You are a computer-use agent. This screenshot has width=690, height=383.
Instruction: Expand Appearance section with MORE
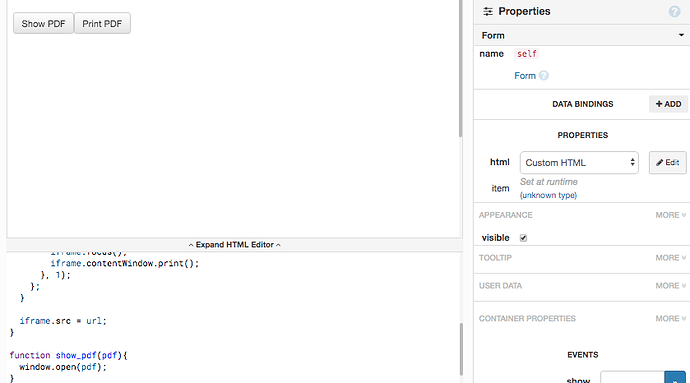(x=670, y=215)
